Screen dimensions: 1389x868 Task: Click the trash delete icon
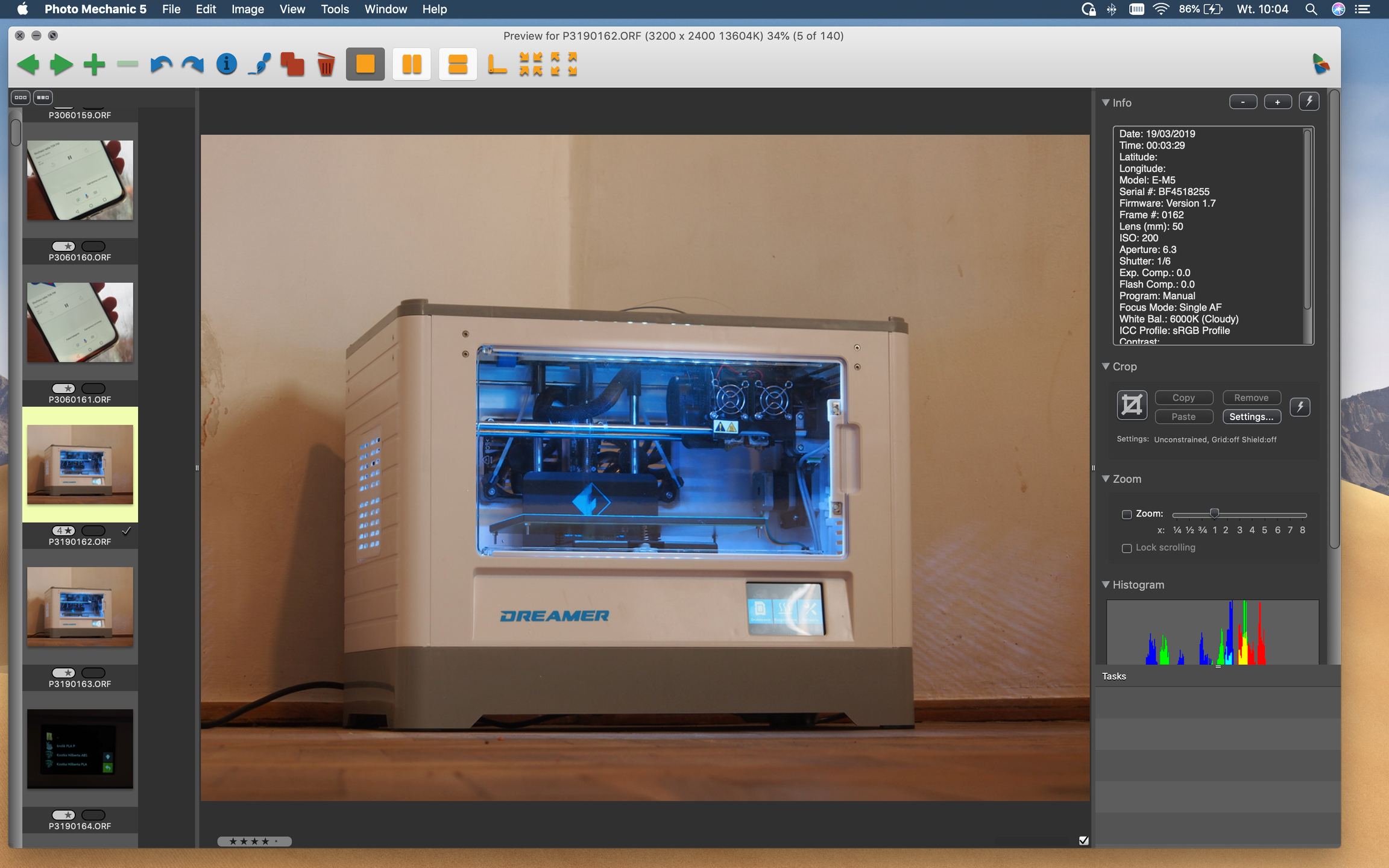click(326, 64)
